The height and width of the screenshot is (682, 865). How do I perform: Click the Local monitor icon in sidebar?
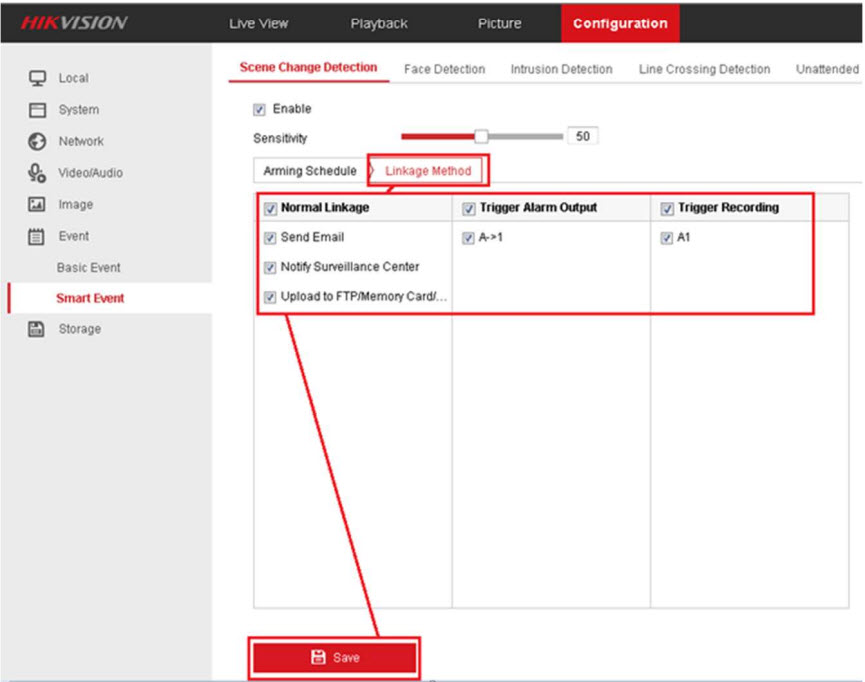coord(37,78)
